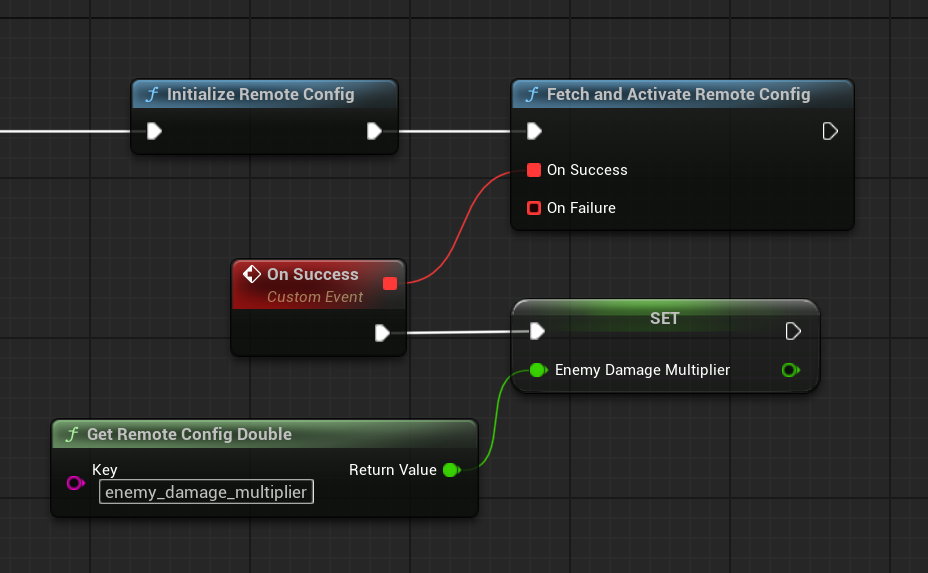This screenshot has height=573, width=928.
Task: Select the Fetch and Activate Remote Config node title
Action: pos(678,95)
